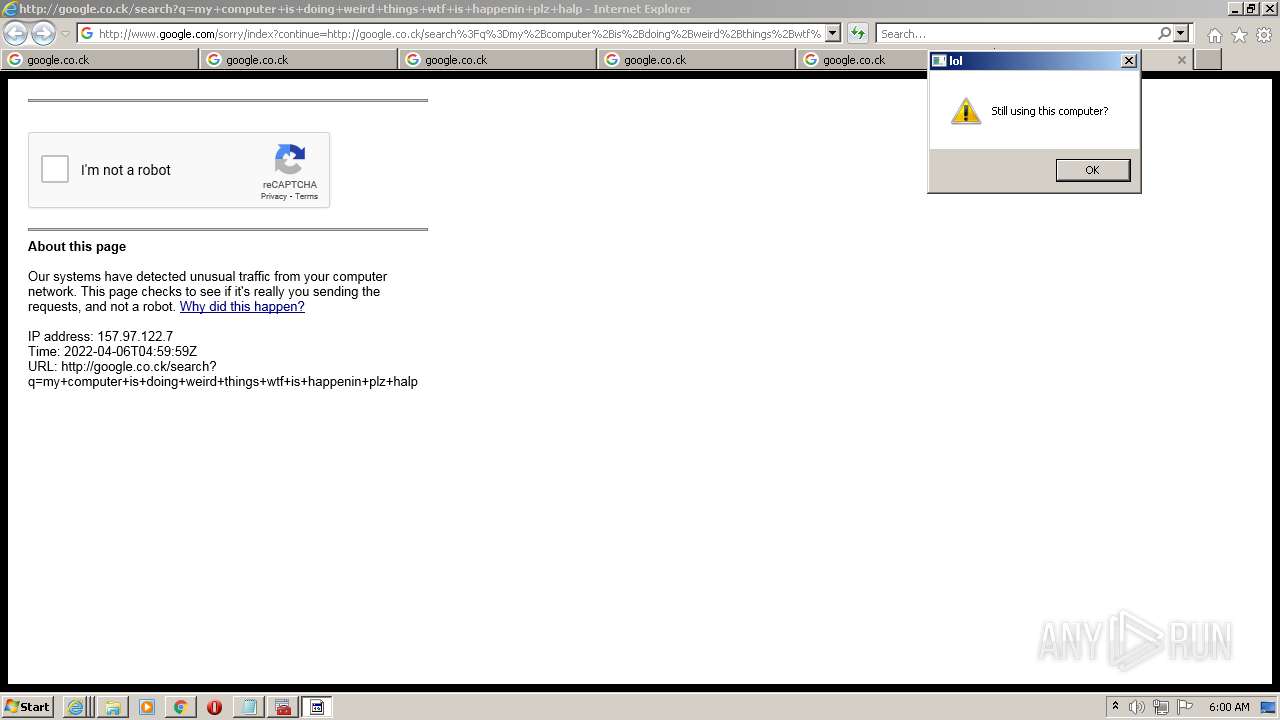Screen dimensions: 1280x720
Task: Launch Google Chrome from the taskbar
Action: coord(180,707)
